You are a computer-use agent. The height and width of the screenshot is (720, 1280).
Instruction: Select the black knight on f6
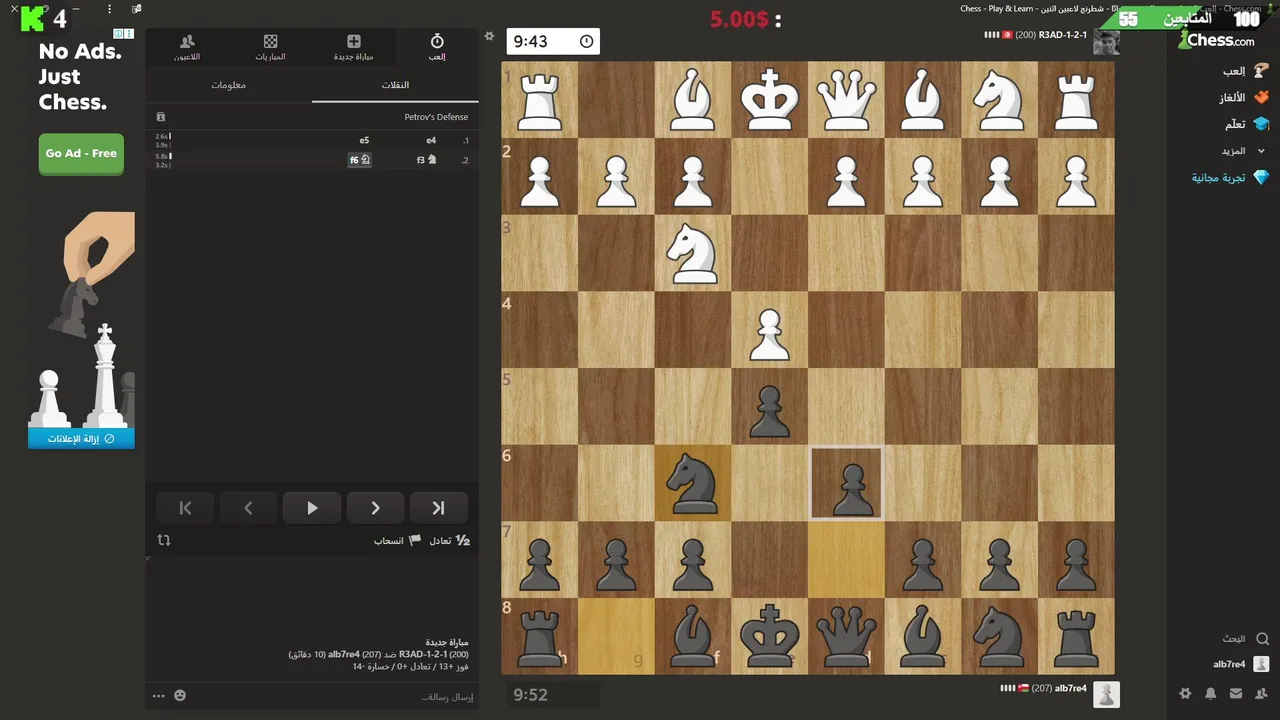tap(693, 483)
